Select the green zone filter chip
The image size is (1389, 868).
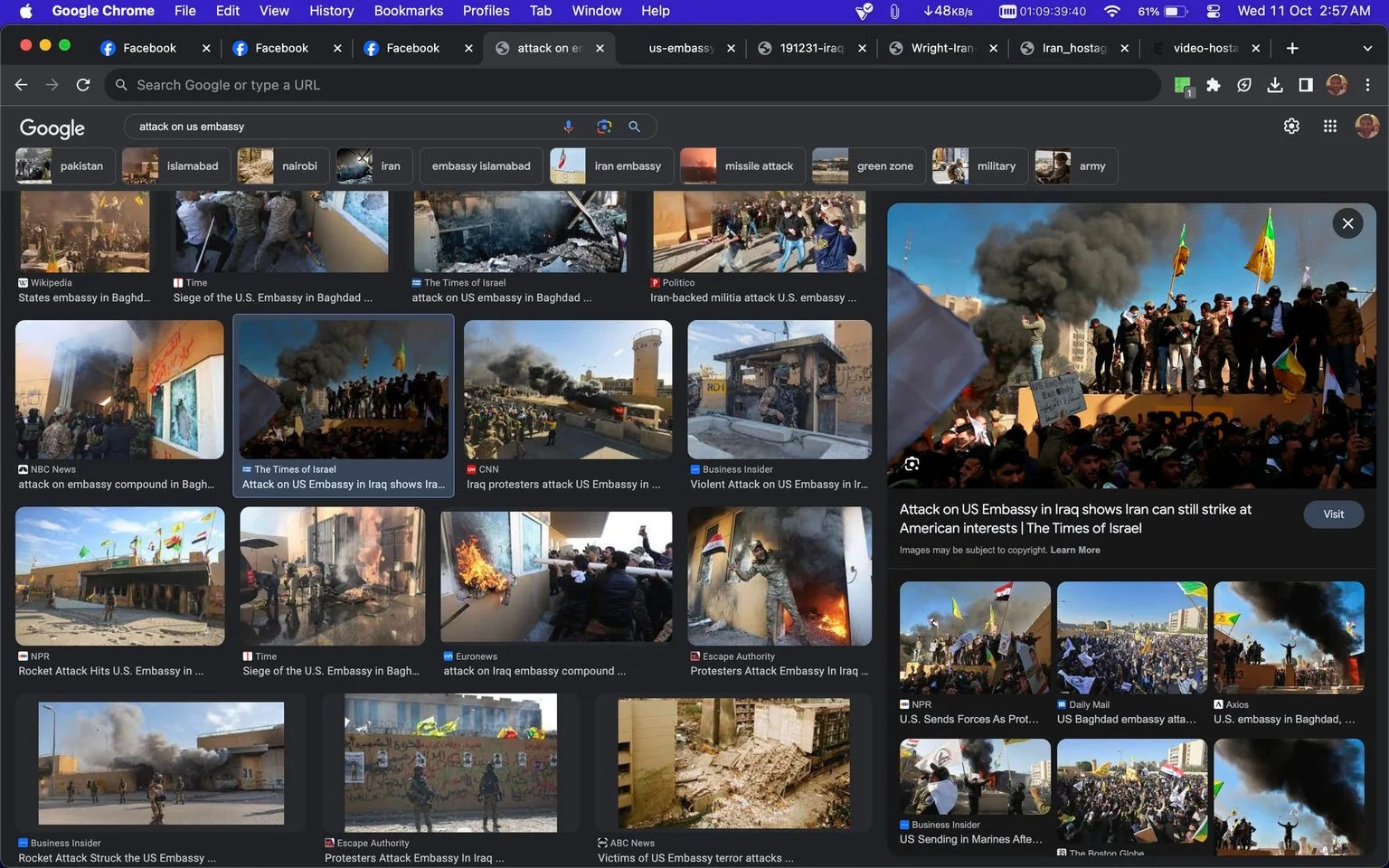(869, 166)
